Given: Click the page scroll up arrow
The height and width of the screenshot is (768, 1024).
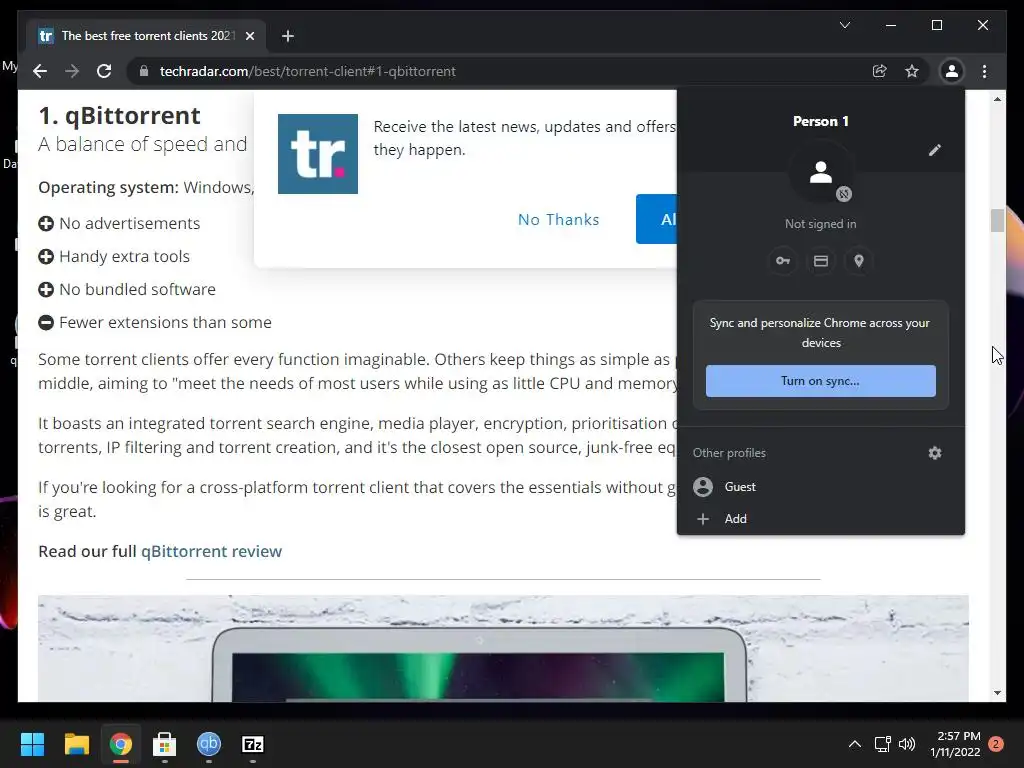Looking at the screenshot, I should [x=997, y=99].
